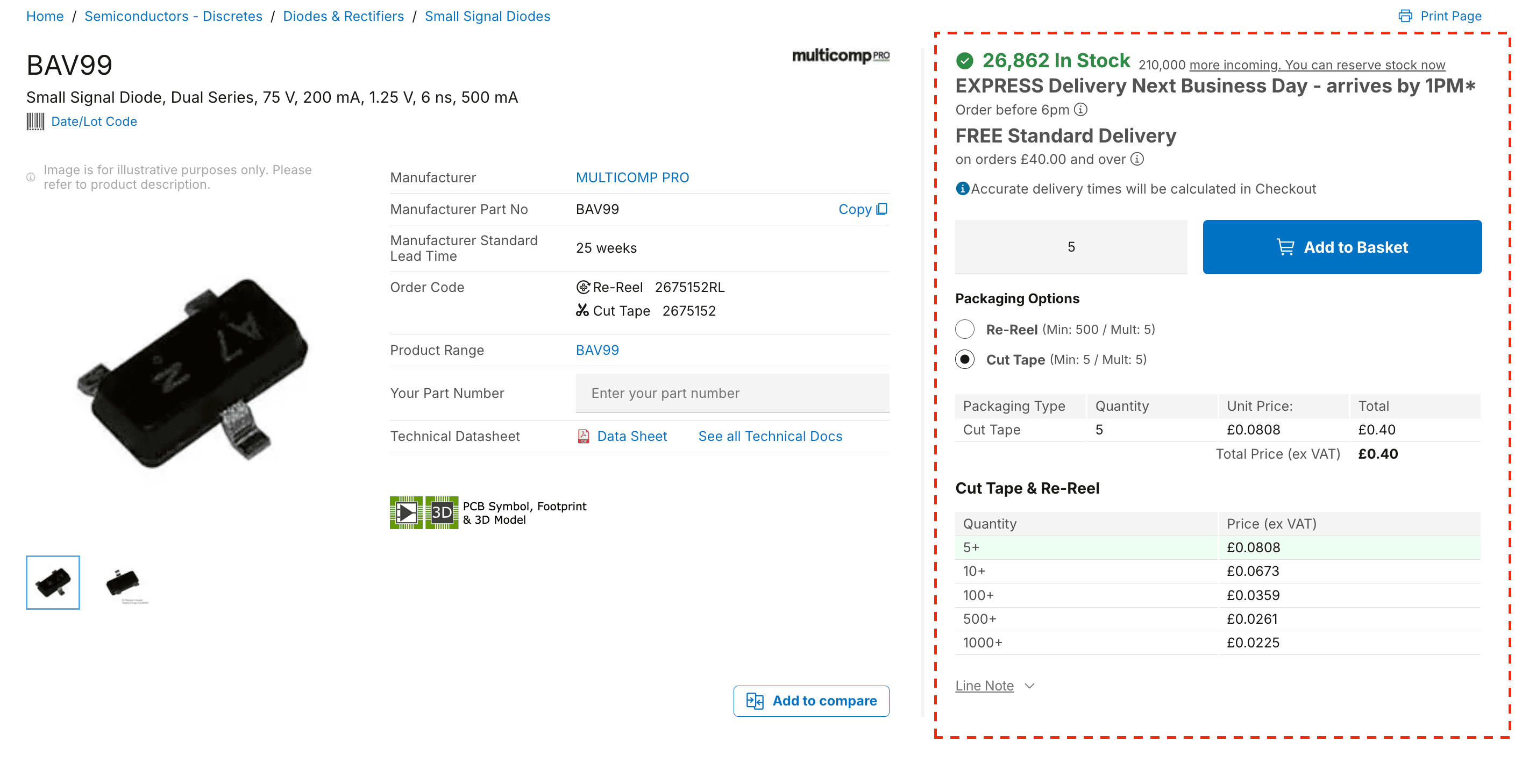This screenshot has height=784, width=1522.
Task: Click the reserve incoming stock link
Action: click(1317, 65)
